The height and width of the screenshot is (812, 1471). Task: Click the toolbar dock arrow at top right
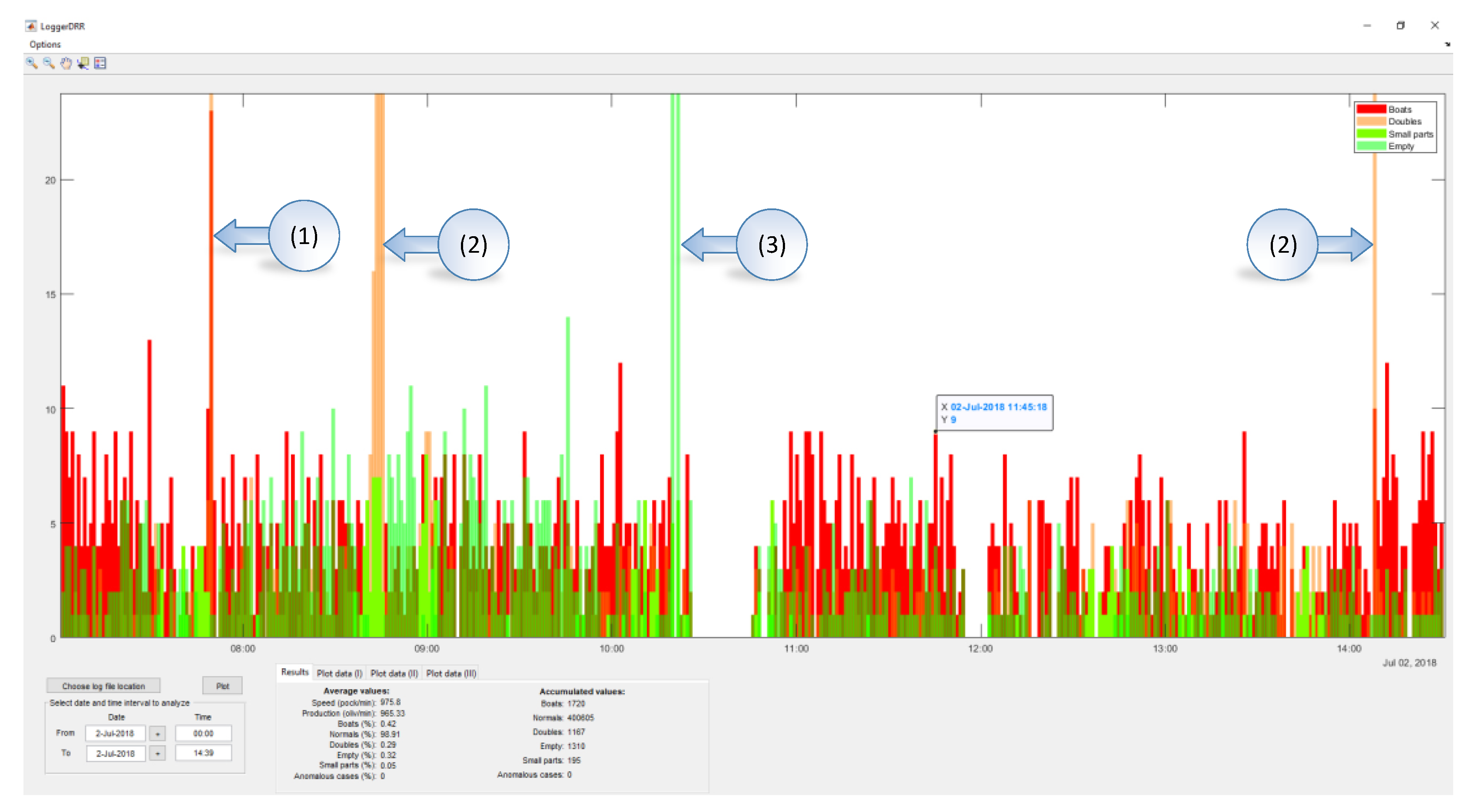point(1447,44)
